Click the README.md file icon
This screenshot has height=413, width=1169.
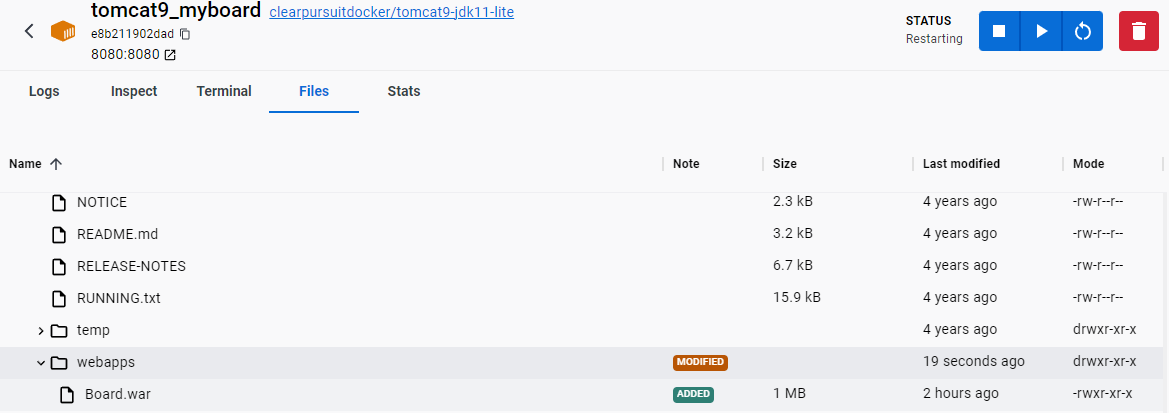tap(59, 235)
